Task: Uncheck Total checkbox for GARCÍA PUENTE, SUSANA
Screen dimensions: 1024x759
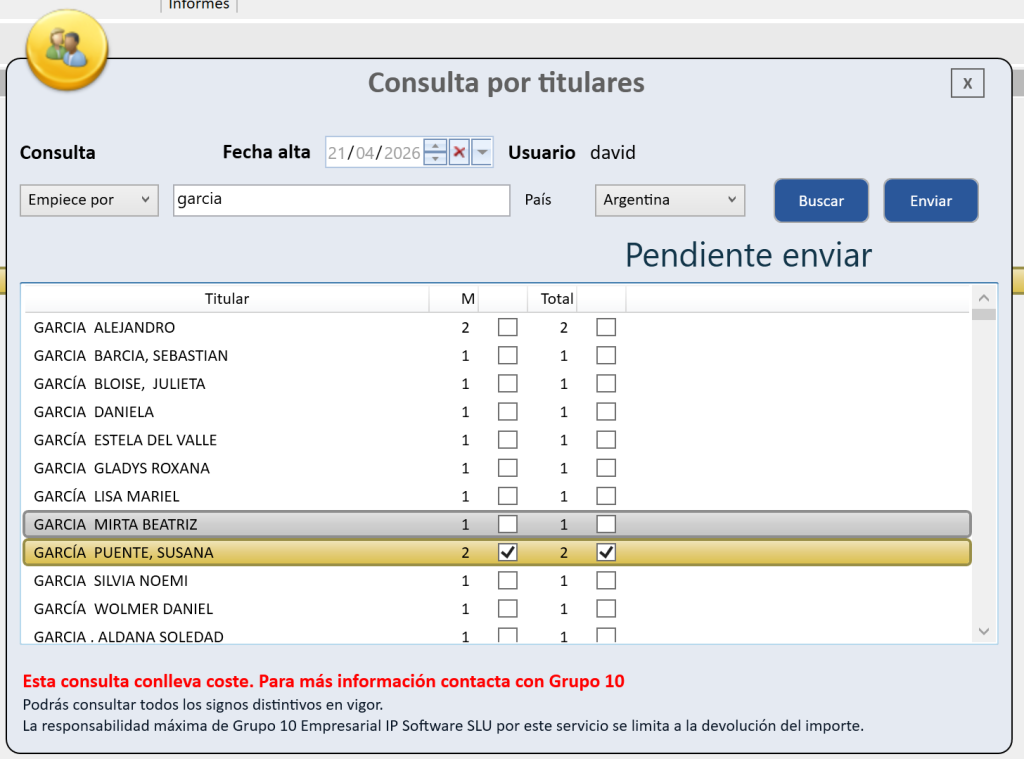Action: (606, 552)
